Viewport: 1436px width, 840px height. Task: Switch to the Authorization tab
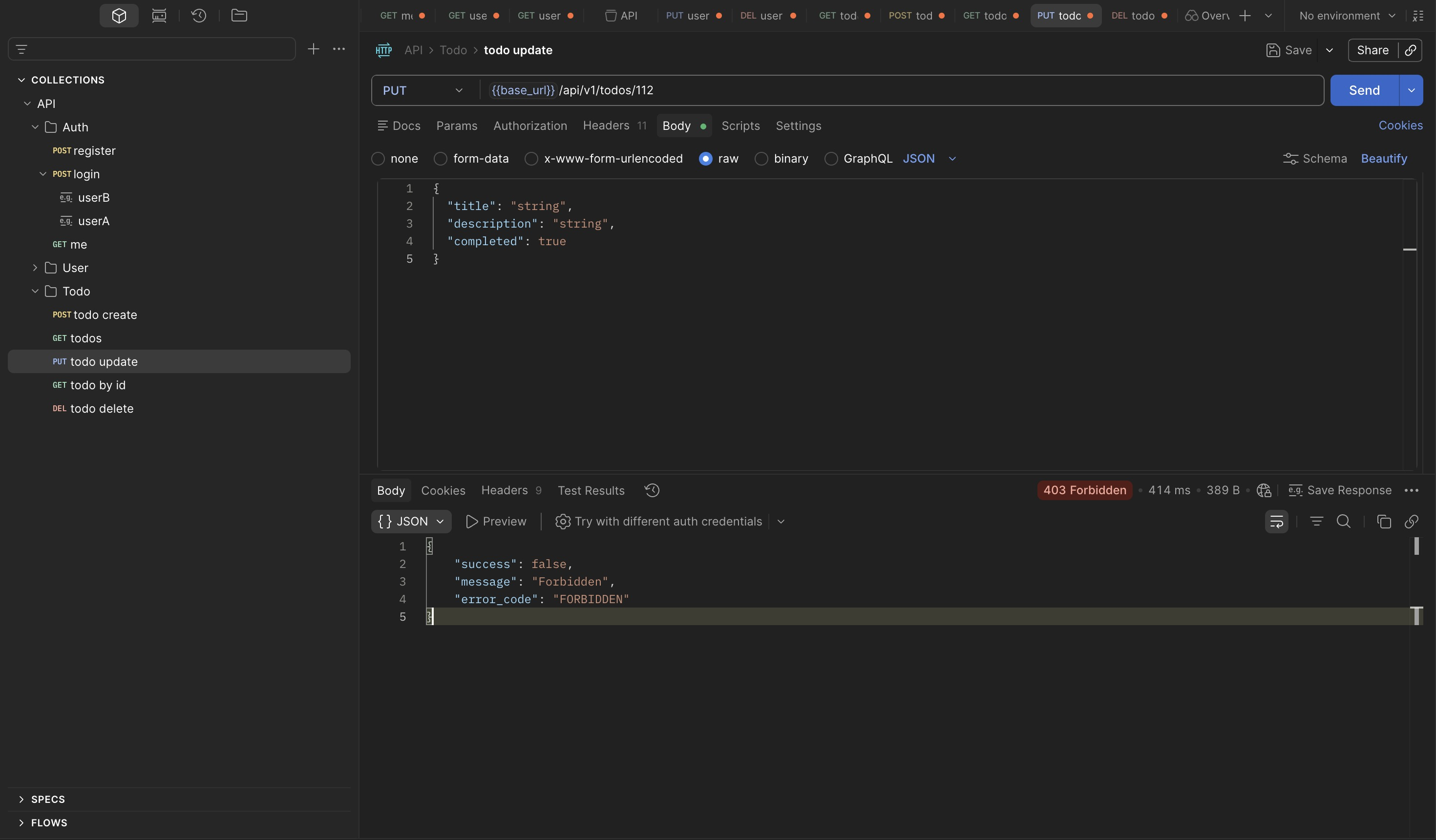[x=530, y=126]
